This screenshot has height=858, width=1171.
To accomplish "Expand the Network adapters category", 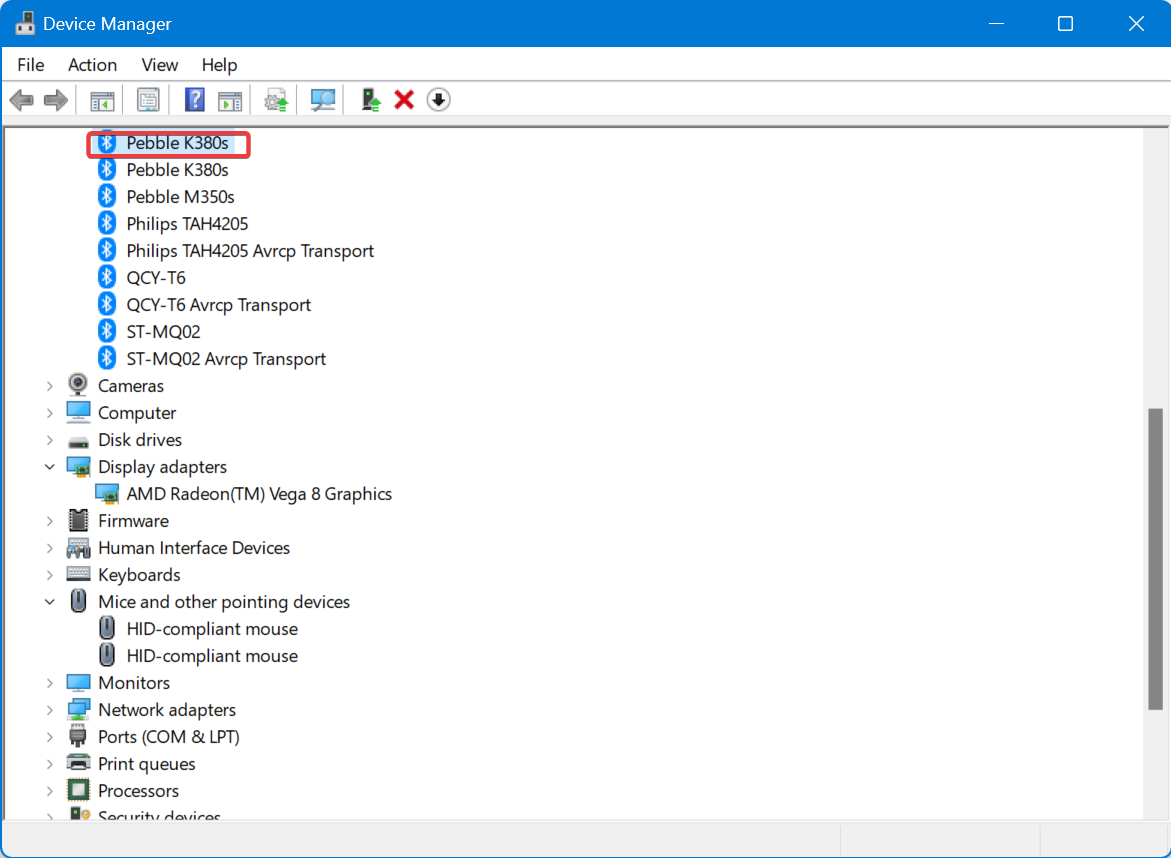I will point(50,709).
